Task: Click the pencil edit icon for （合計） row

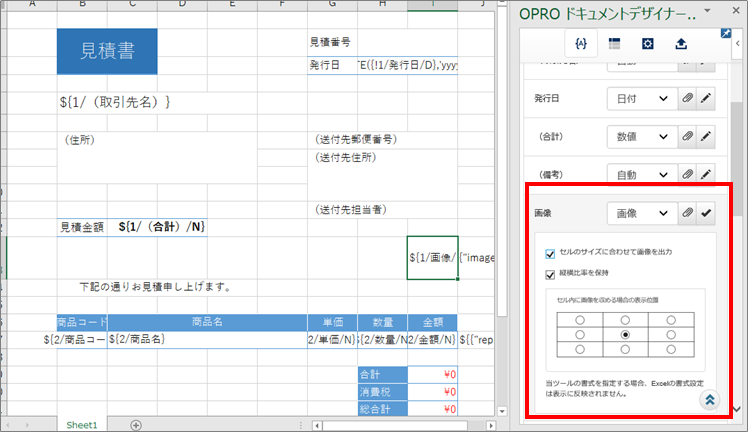Action: click(x=707, y=136)
